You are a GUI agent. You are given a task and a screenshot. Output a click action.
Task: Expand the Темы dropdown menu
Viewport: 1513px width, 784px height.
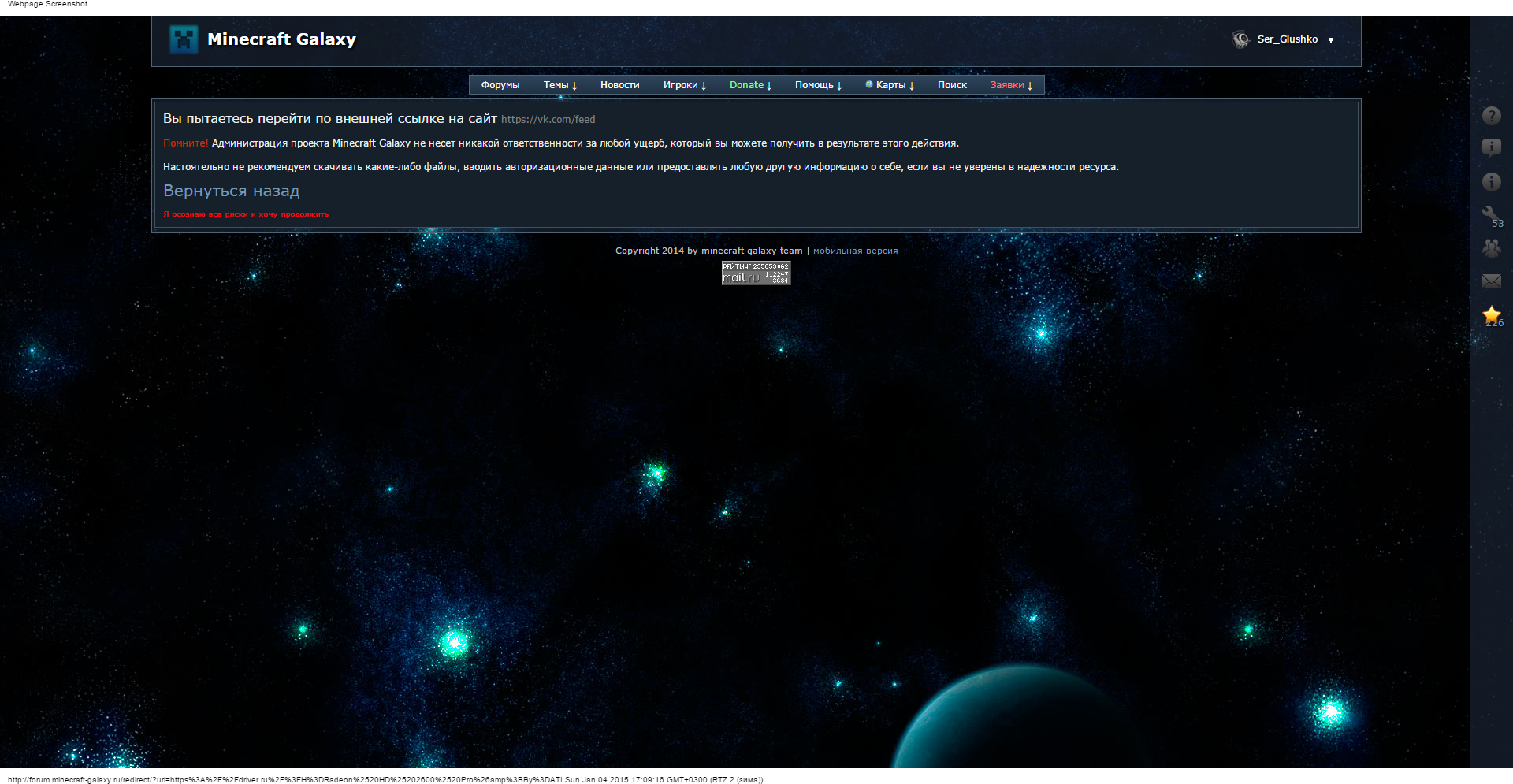coord(560,85)
